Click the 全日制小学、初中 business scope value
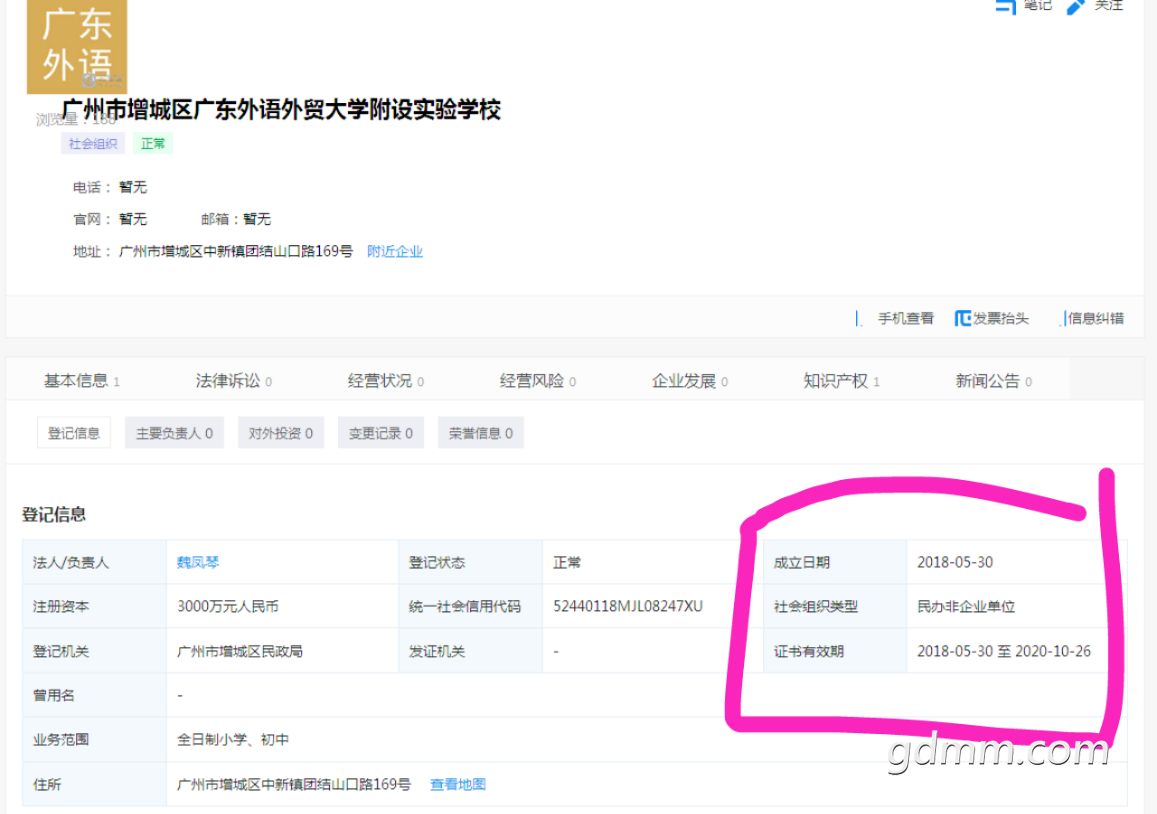The width and height of the screenshot is (1157, 814). (232, 739)
